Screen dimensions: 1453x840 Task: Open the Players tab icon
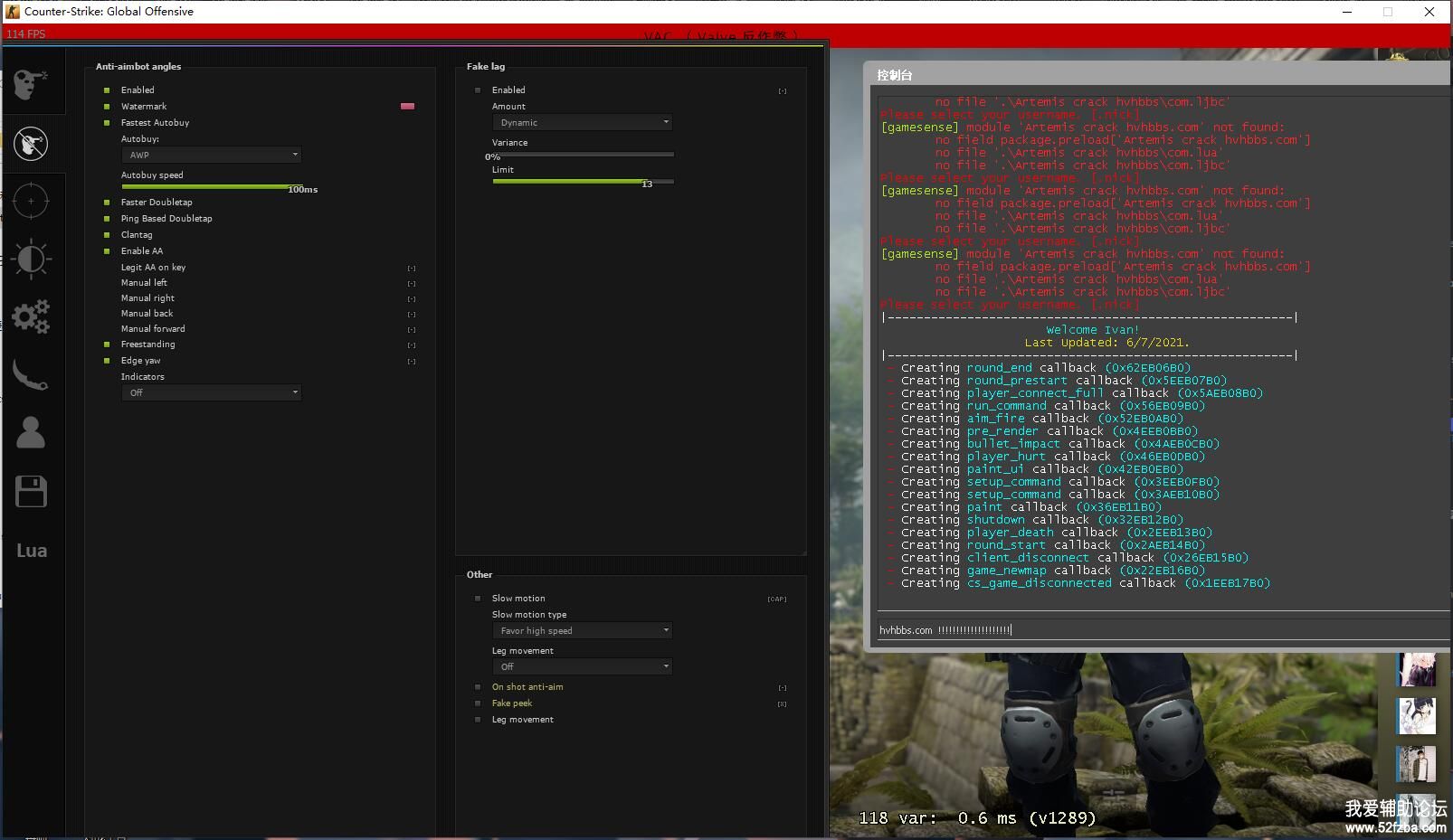(31, 432)
